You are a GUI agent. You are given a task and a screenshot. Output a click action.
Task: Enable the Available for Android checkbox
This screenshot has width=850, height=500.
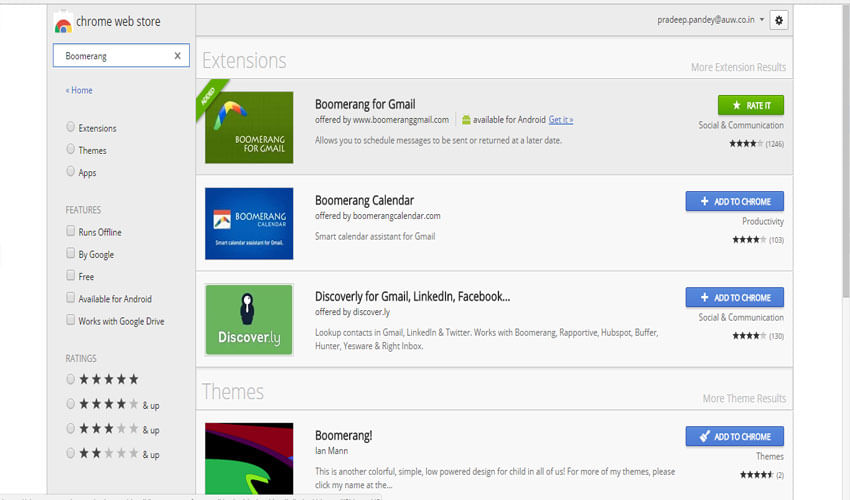(x=70, y=298)
